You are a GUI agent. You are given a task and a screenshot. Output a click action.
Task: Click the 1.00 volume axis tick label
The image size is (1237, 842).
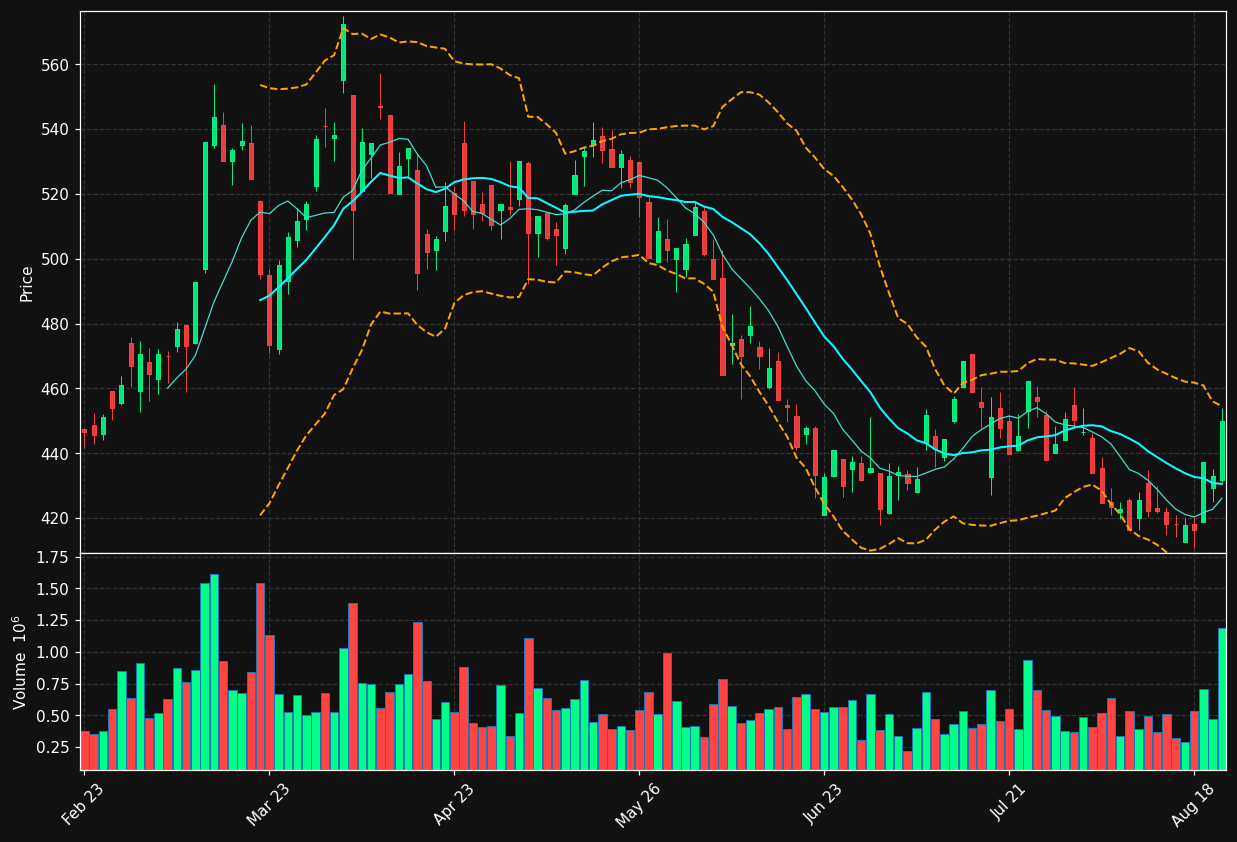53,653
